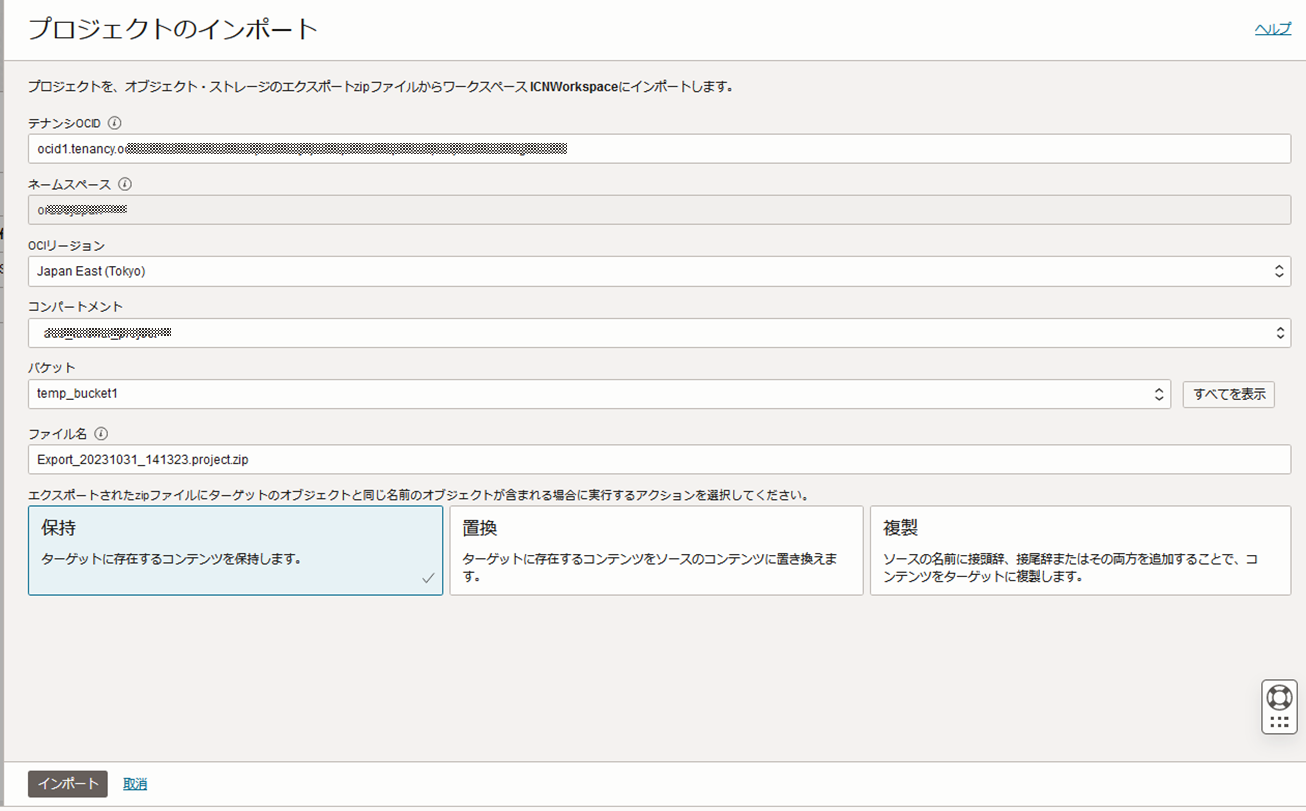
Task: Select the 複製 conflict action card
Action: coord(1080,551)
